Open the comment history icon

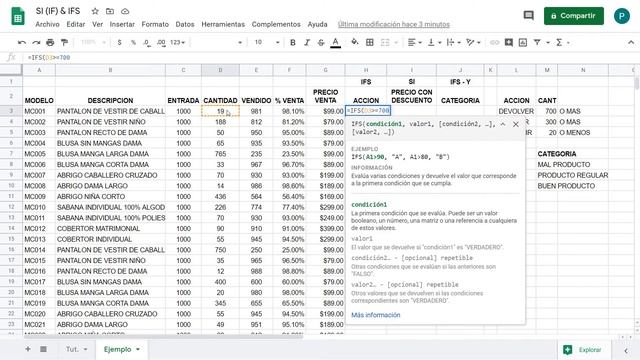point(529,16)
